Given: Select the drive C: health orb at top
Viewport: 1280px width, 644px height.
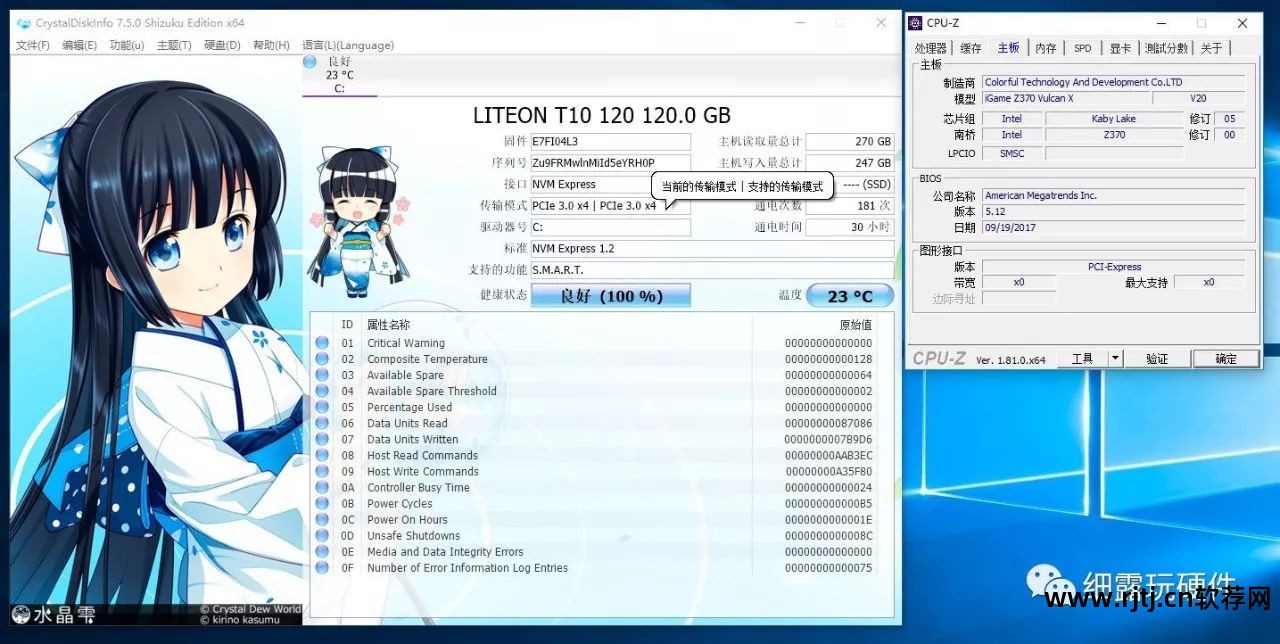Looking at the screenshot, I should 310,62.
